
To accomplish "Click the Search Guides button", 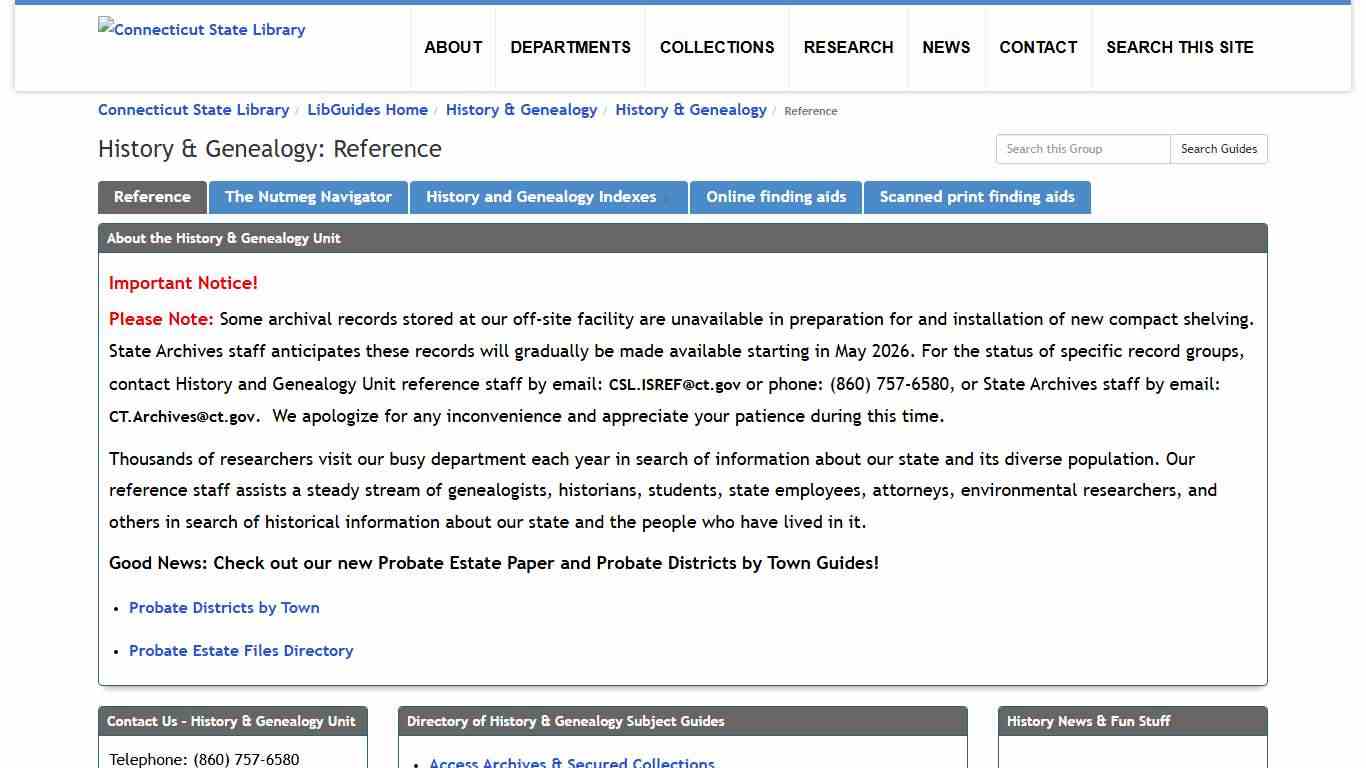I will [x=1218, y=148].
